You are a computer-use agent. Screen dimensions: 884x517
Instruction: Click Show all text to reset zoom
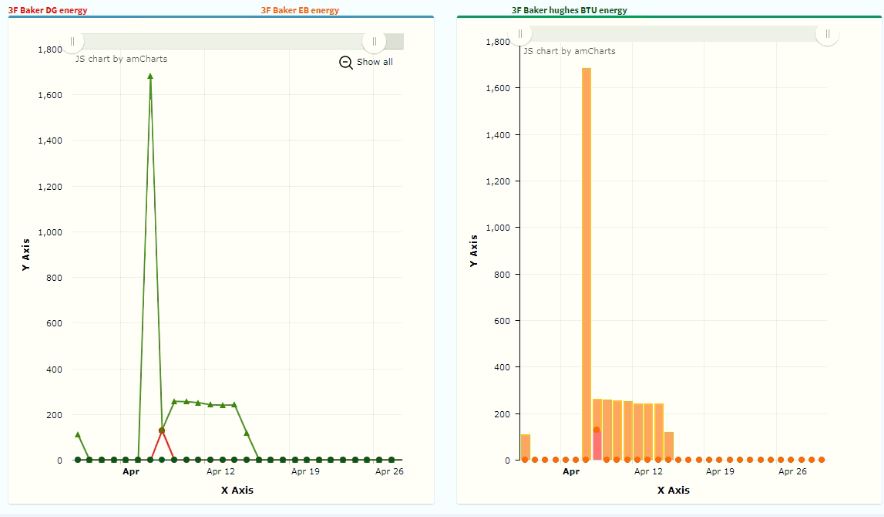tap(375, 62)
